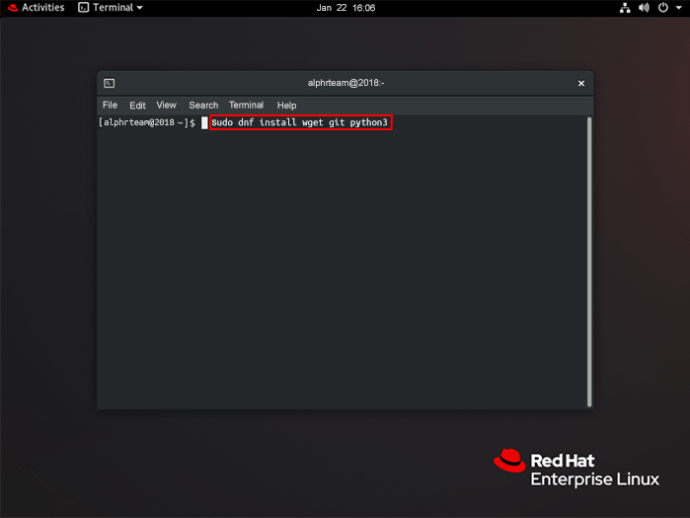
Task: Click the Red Hat logo in top bar
Action: point(13,8)
